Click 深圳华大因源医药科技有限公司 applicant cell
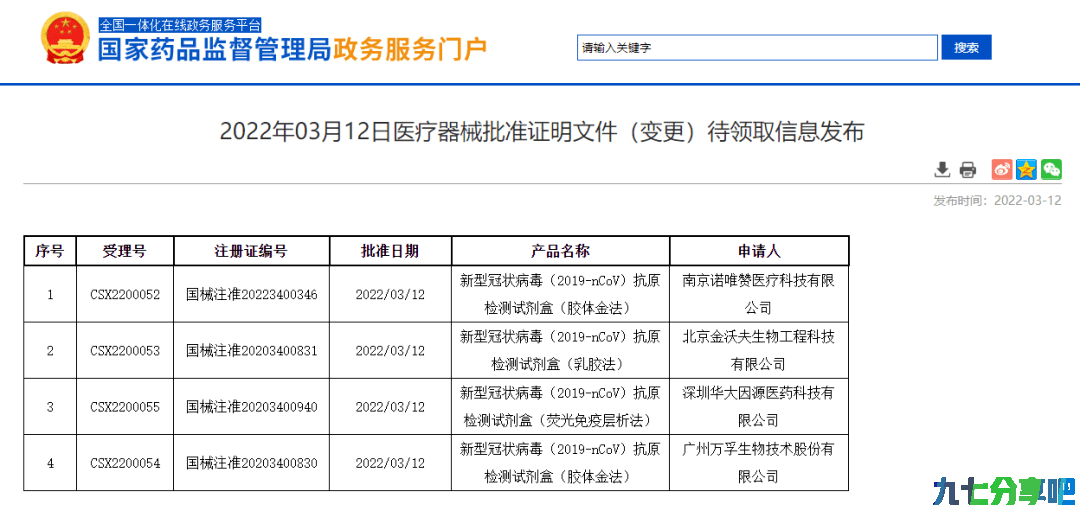Screen dimensions: 1080x511 click(758, 407)
